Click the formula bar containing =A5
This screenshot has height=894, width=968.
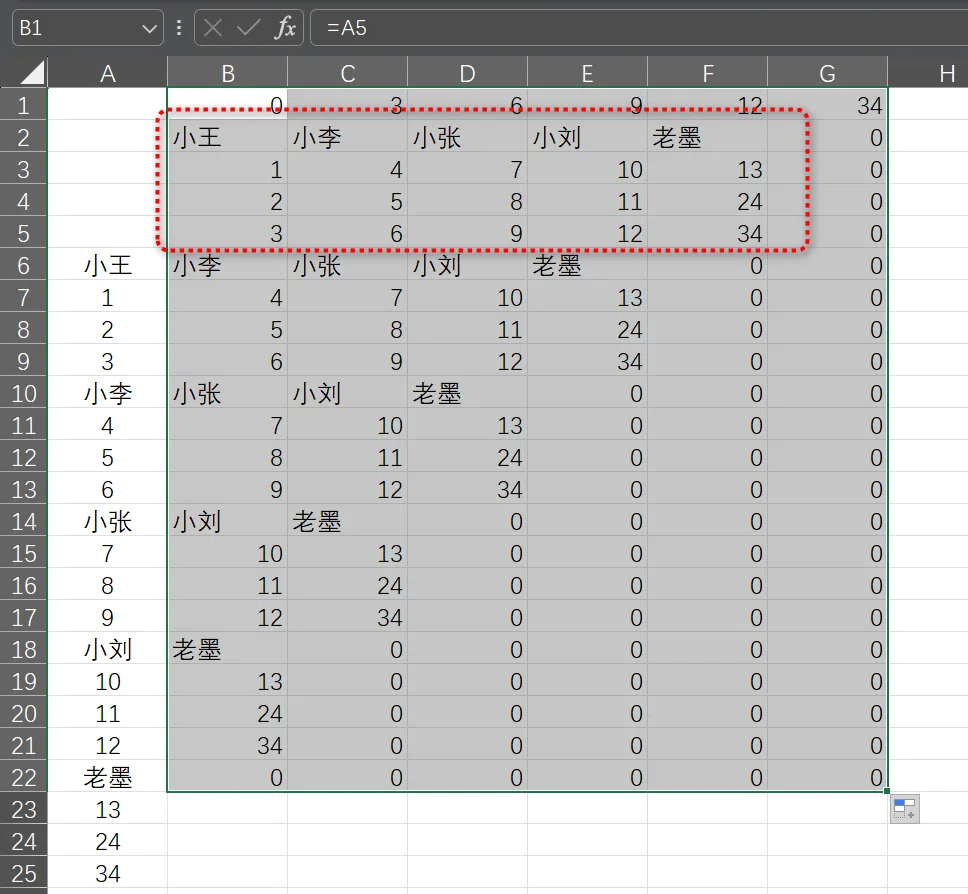[x=639, y=28]
